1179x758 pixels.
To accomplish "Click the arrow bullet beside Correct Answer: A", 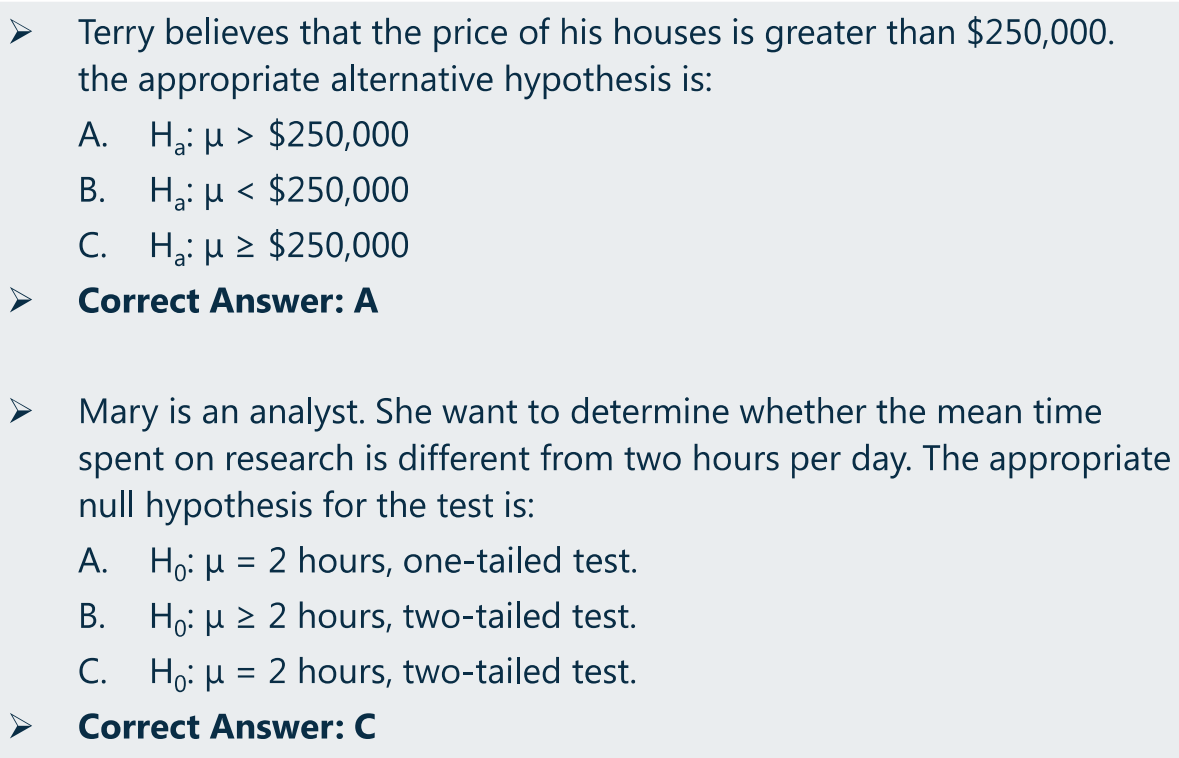I will (20, 301).
